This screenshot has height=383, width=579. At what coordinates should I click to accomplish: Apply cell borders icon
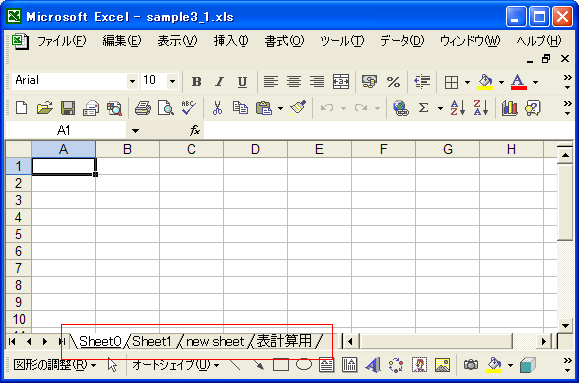click(451, 82)
